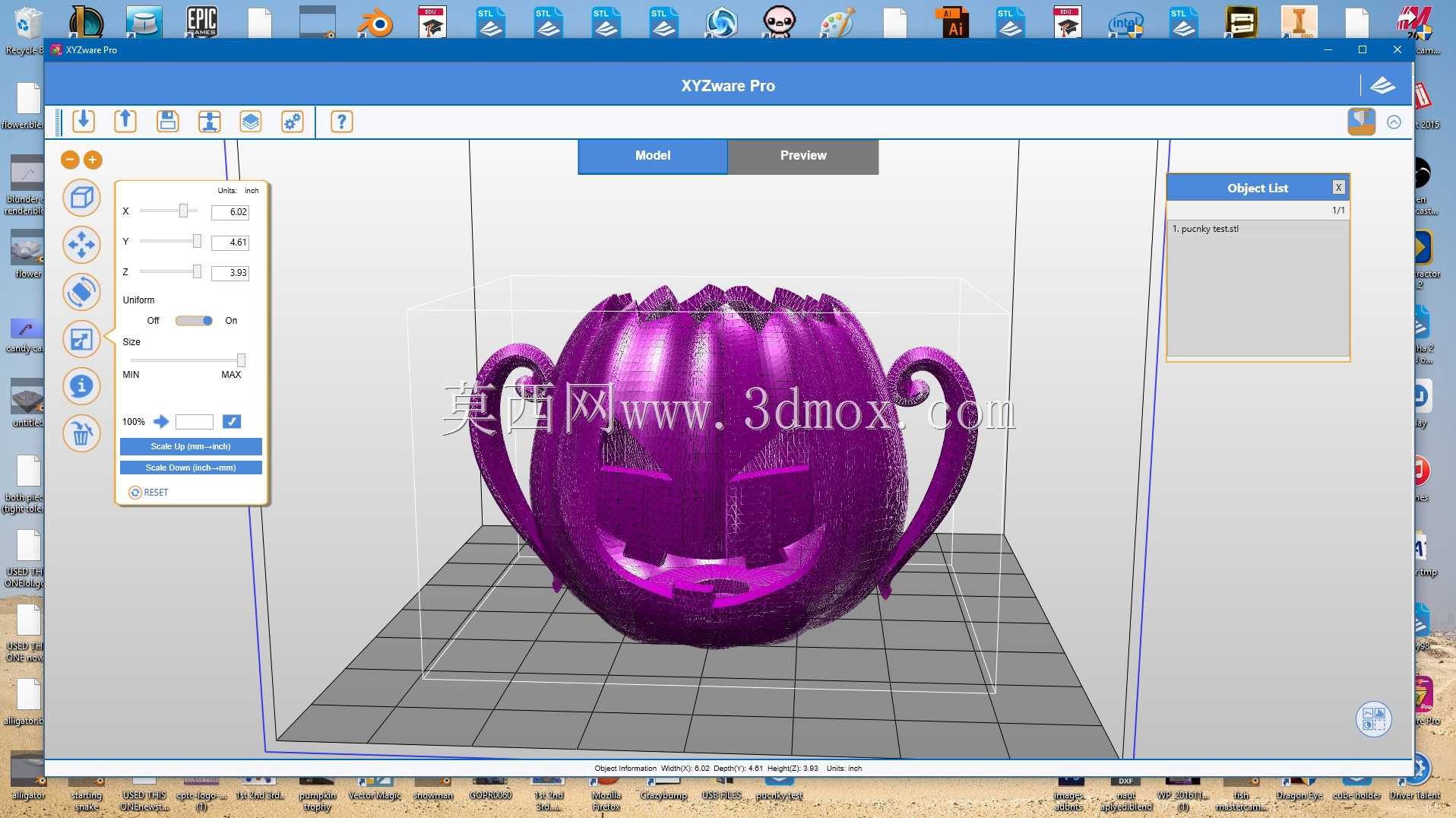Click the Z value field showing 3.93

coord(230,273)
